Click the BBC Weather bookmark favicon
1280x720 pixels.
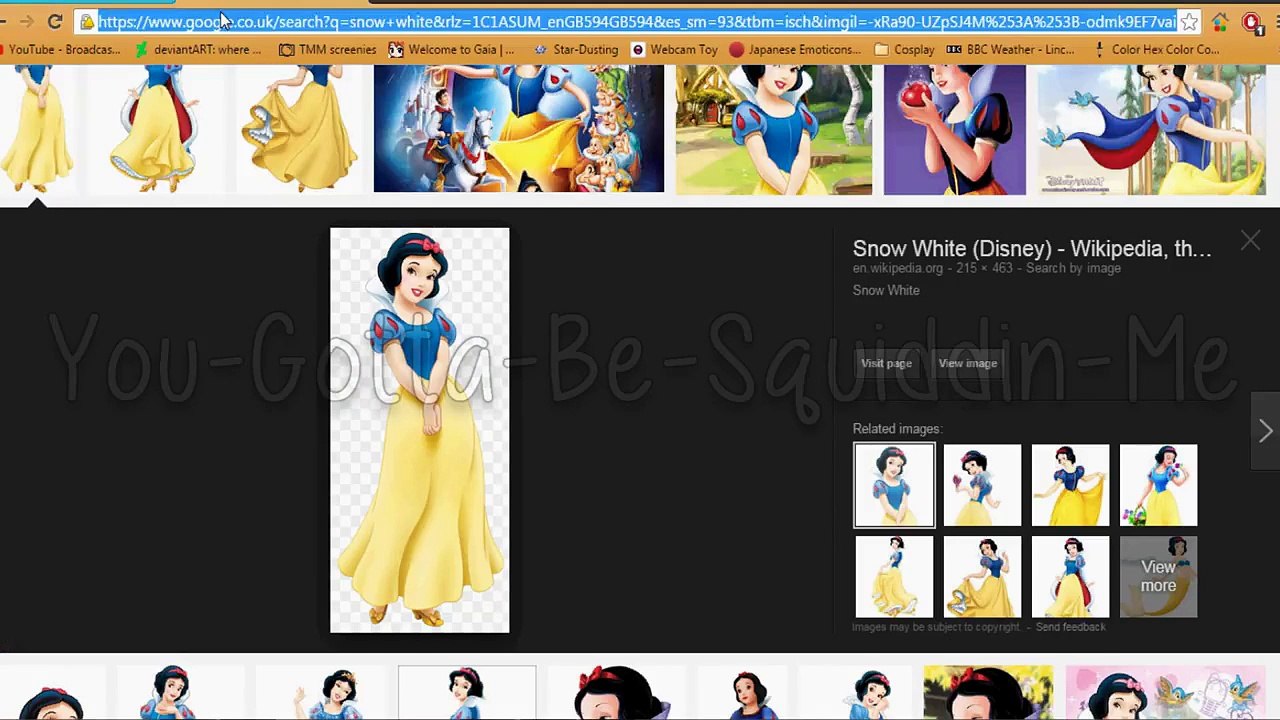coord(954,49)
